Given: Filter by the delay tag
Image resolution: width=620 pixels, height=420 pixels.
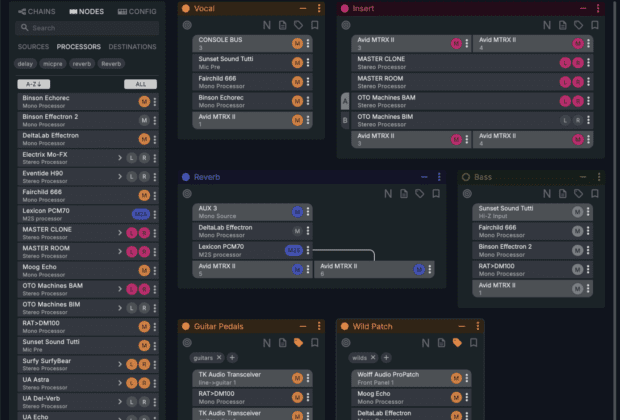Looking at the screenshot, I should tap(25, 64).
